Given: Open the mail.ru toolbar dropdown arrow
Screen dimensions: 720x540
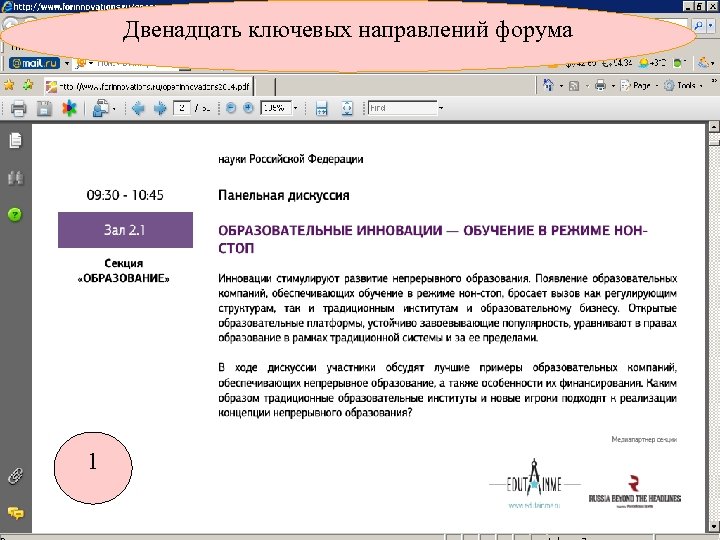Looking at the screenshot, I should [67, 63].
